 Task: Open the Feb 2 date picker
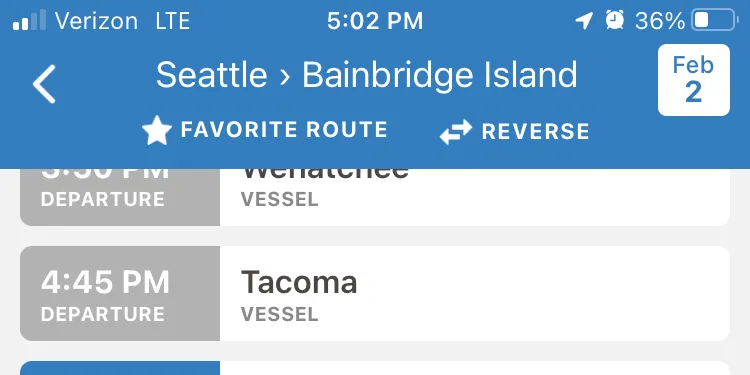coord(694,80)
